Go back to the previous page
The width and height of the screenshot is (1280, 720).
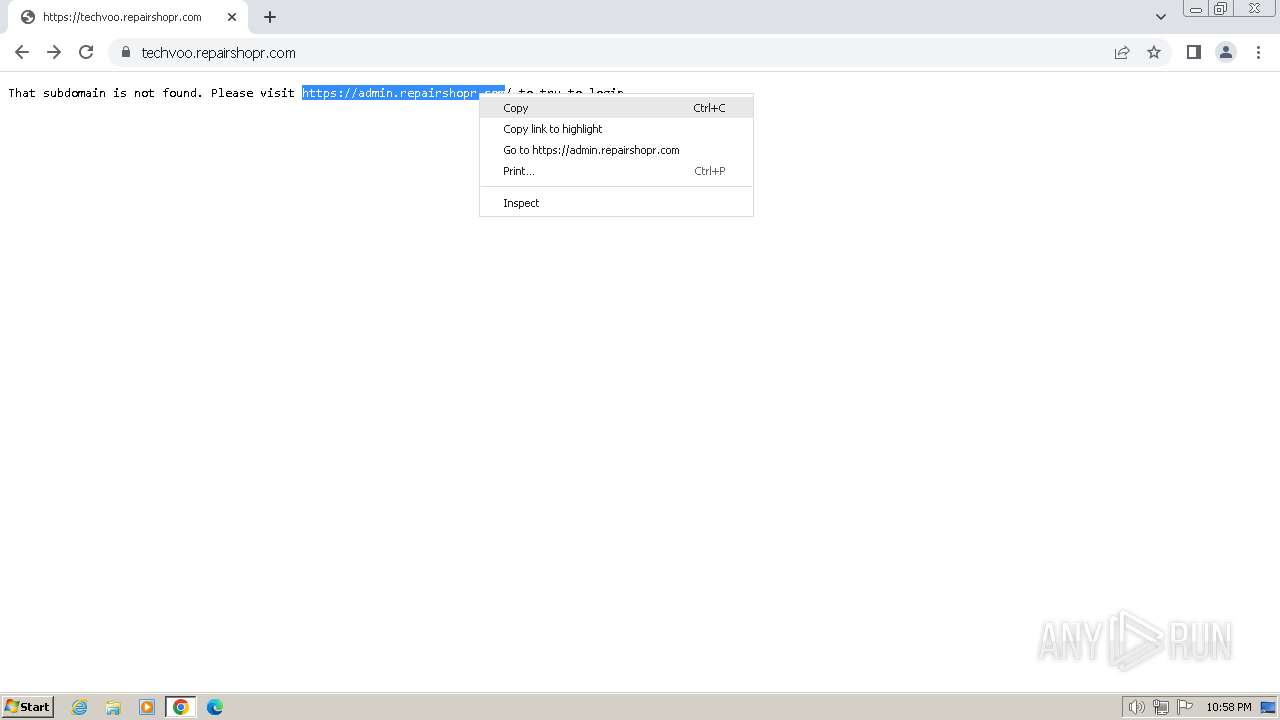[x=22, y=52]
